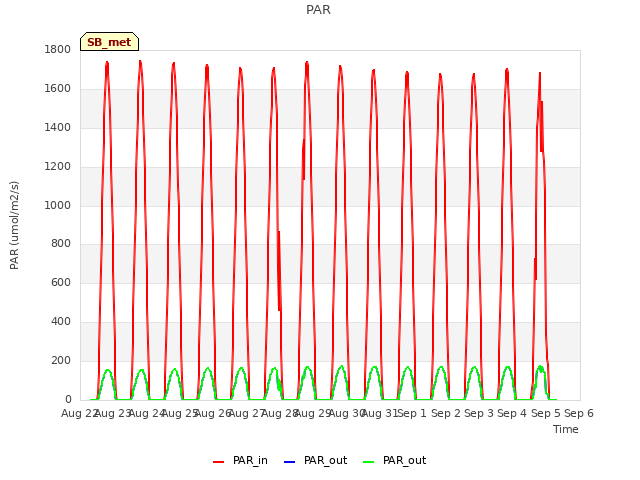Click the Aug 26 x-axis label

[213, 413]
